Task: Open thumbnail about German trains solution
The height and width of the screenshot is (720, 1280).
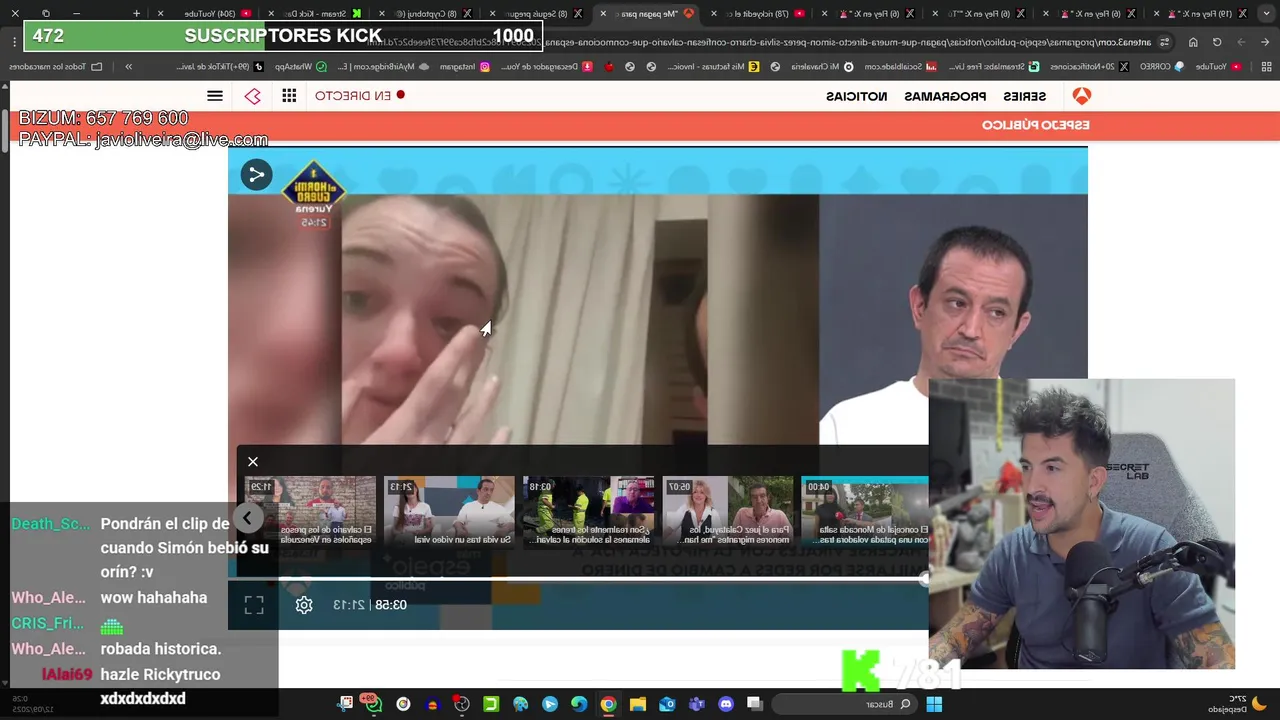Action: tap(588, 511)
